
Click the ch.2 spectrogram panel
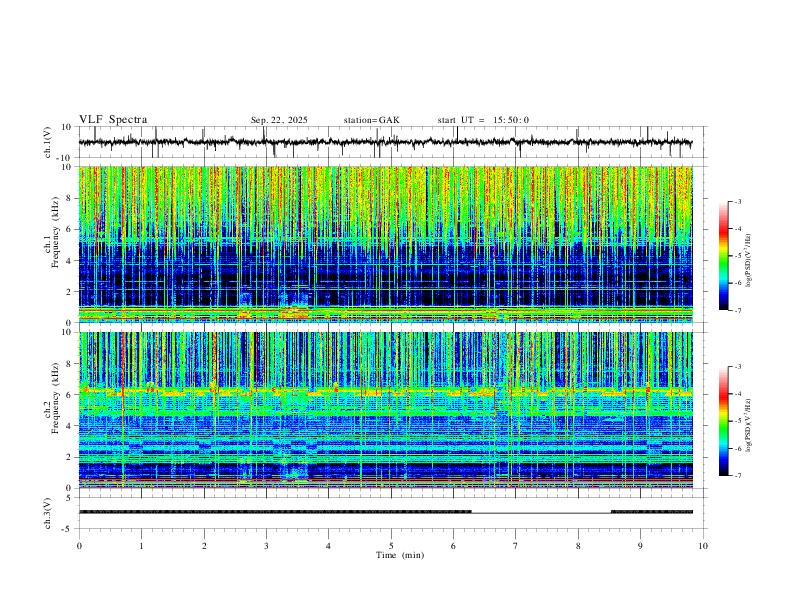385,410
